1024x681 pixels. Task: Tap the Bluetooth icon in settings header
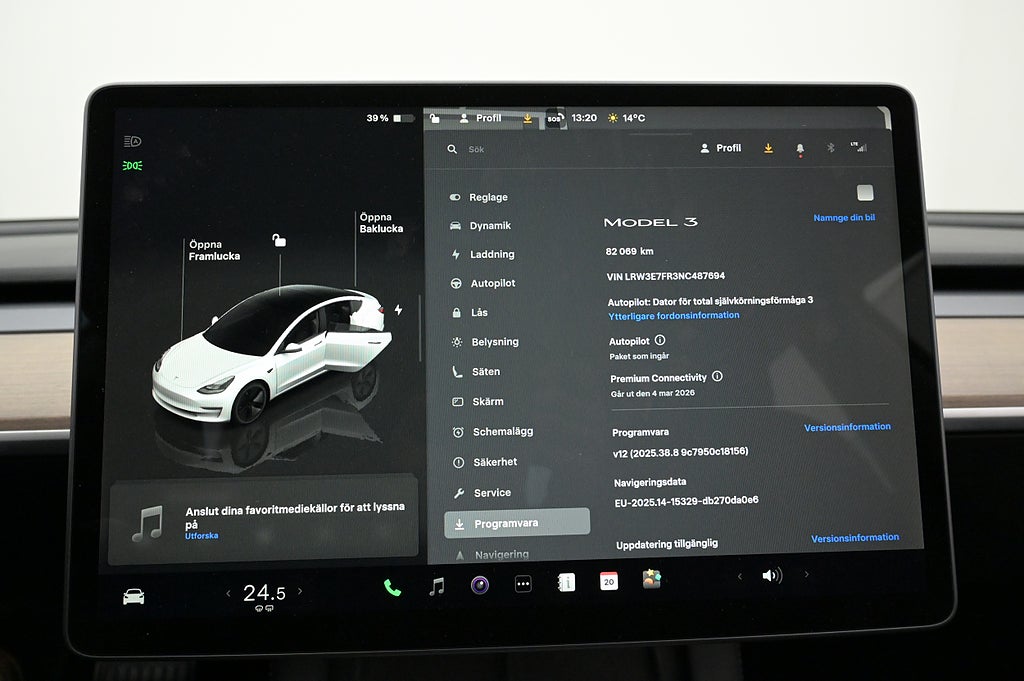click(x=830, y=148)
